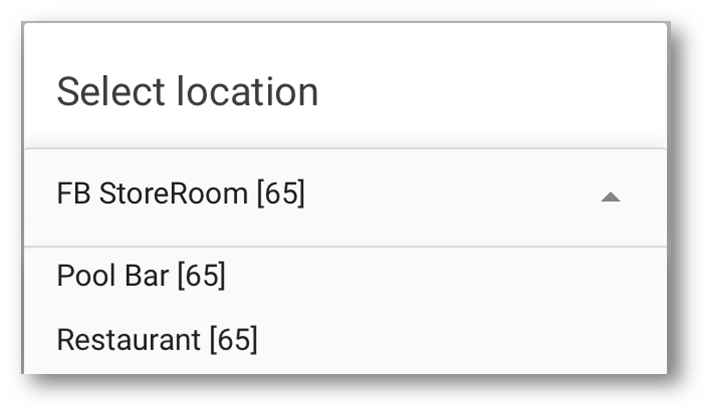This screenshot has width=713, height=416.
Task: Select the last visible option, Restaurant [65]
Action: click(x=157, y=340)
